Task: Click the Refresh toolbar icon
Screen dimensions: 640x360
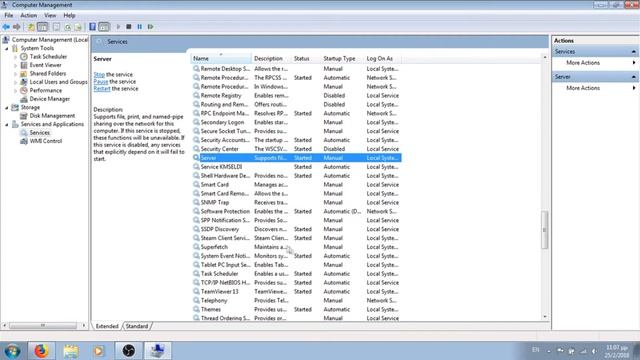Action: pos(67,27)
